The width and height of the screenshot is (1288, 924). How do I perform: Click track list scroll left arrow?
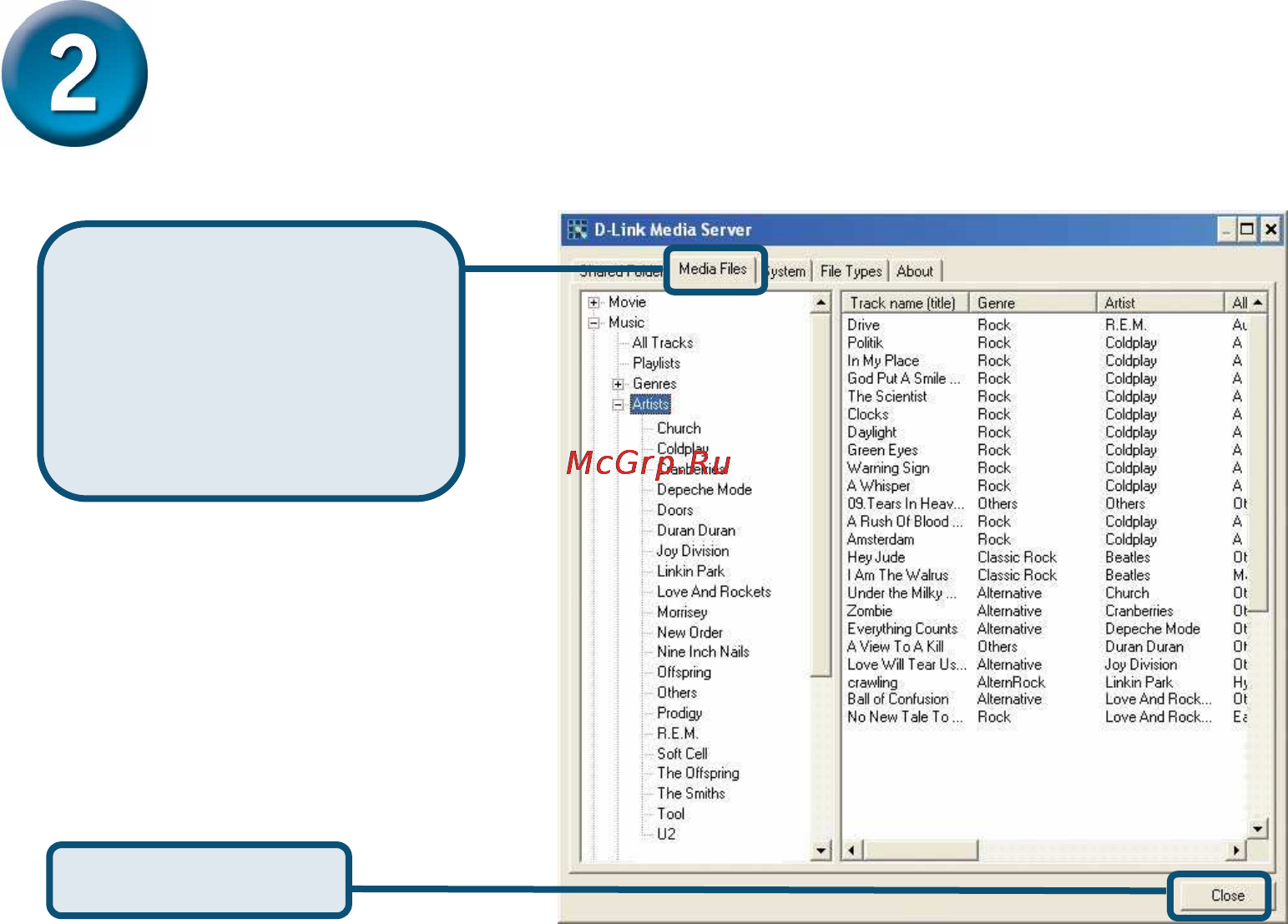(852, 851)
